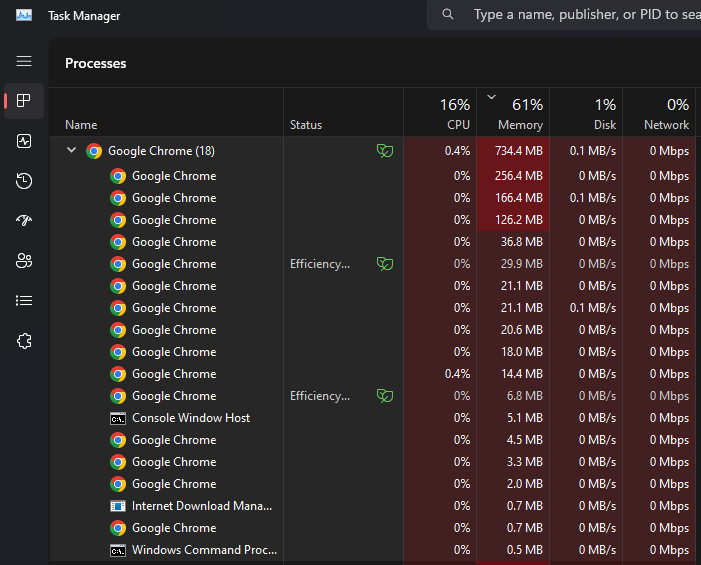Select the Chrome process using 18.0 MB
This screenshot has width=701, height=565.
[x=373, y=352]
